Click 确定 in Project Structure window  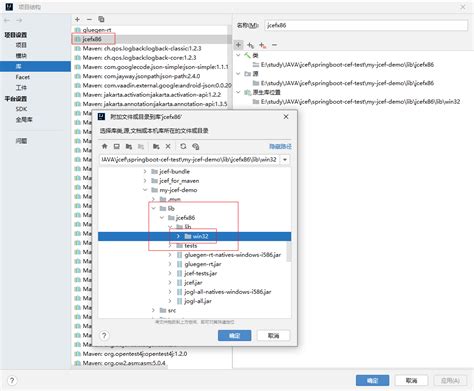click(372, 380)
